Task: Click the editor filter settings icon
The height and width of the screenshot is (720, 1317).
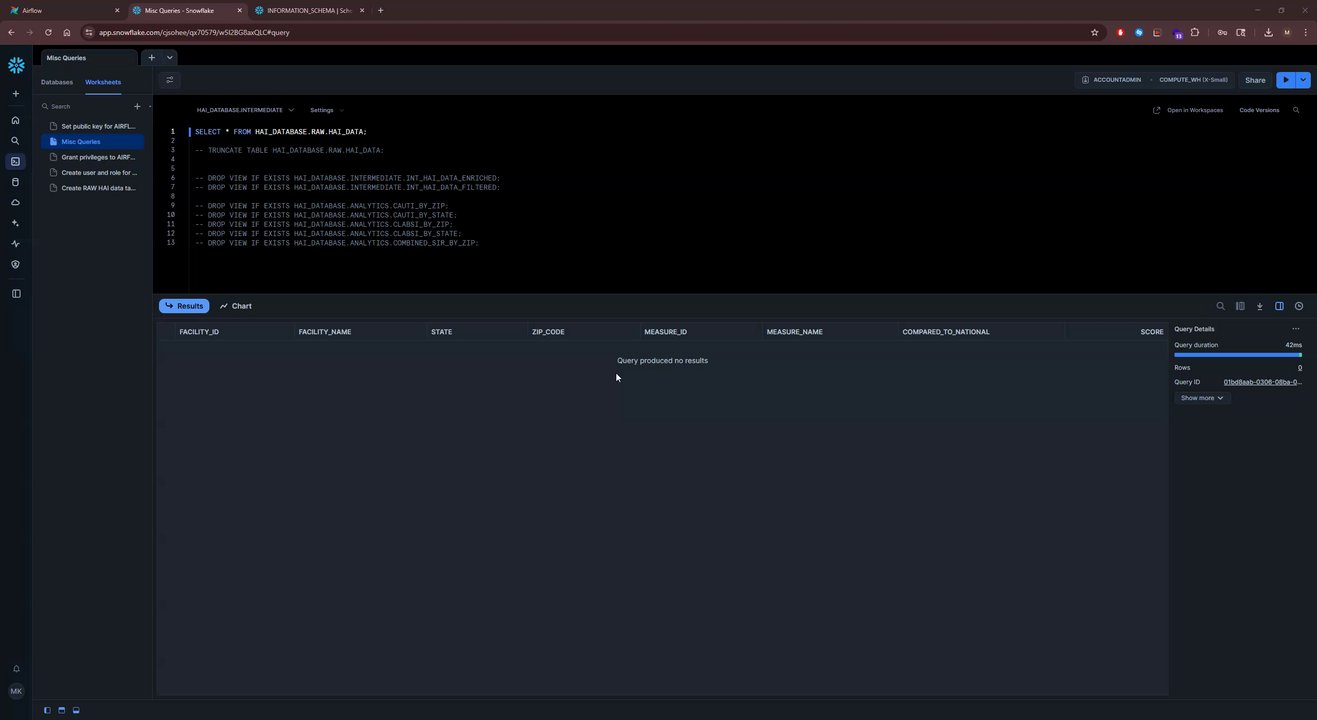Action: [169, 80]
